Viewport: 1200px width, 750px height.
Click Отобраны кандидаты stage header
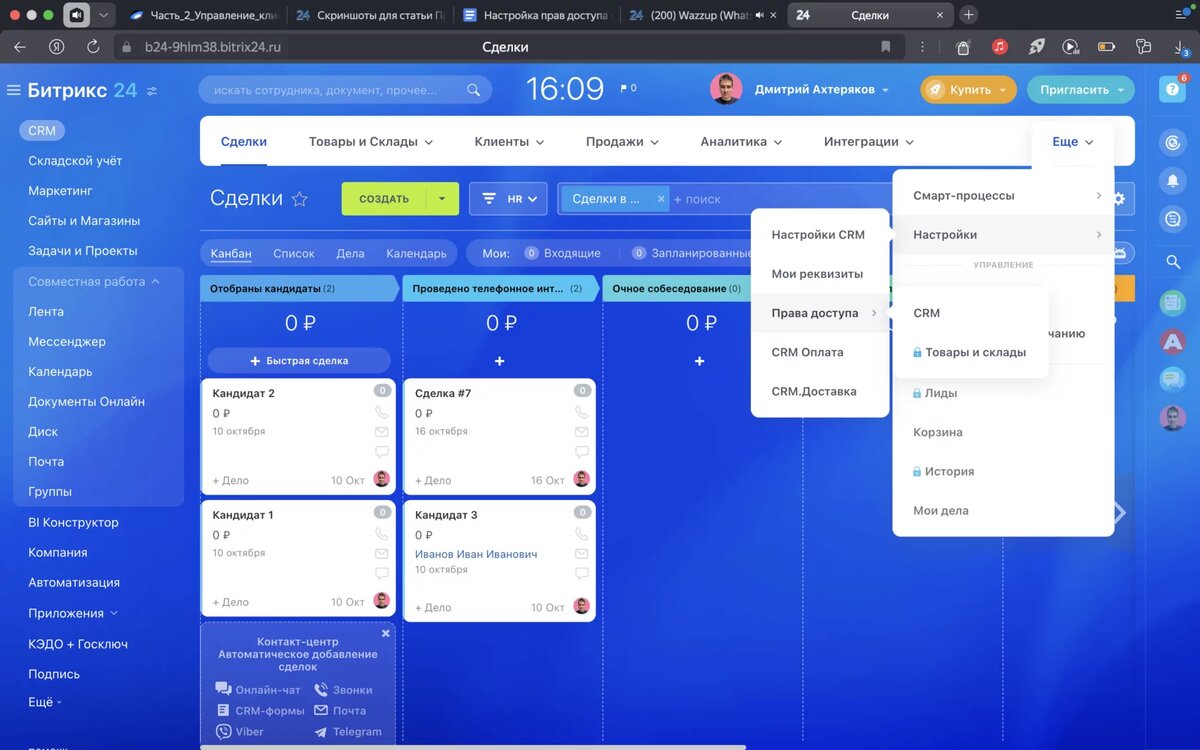(x=297, y=288)
